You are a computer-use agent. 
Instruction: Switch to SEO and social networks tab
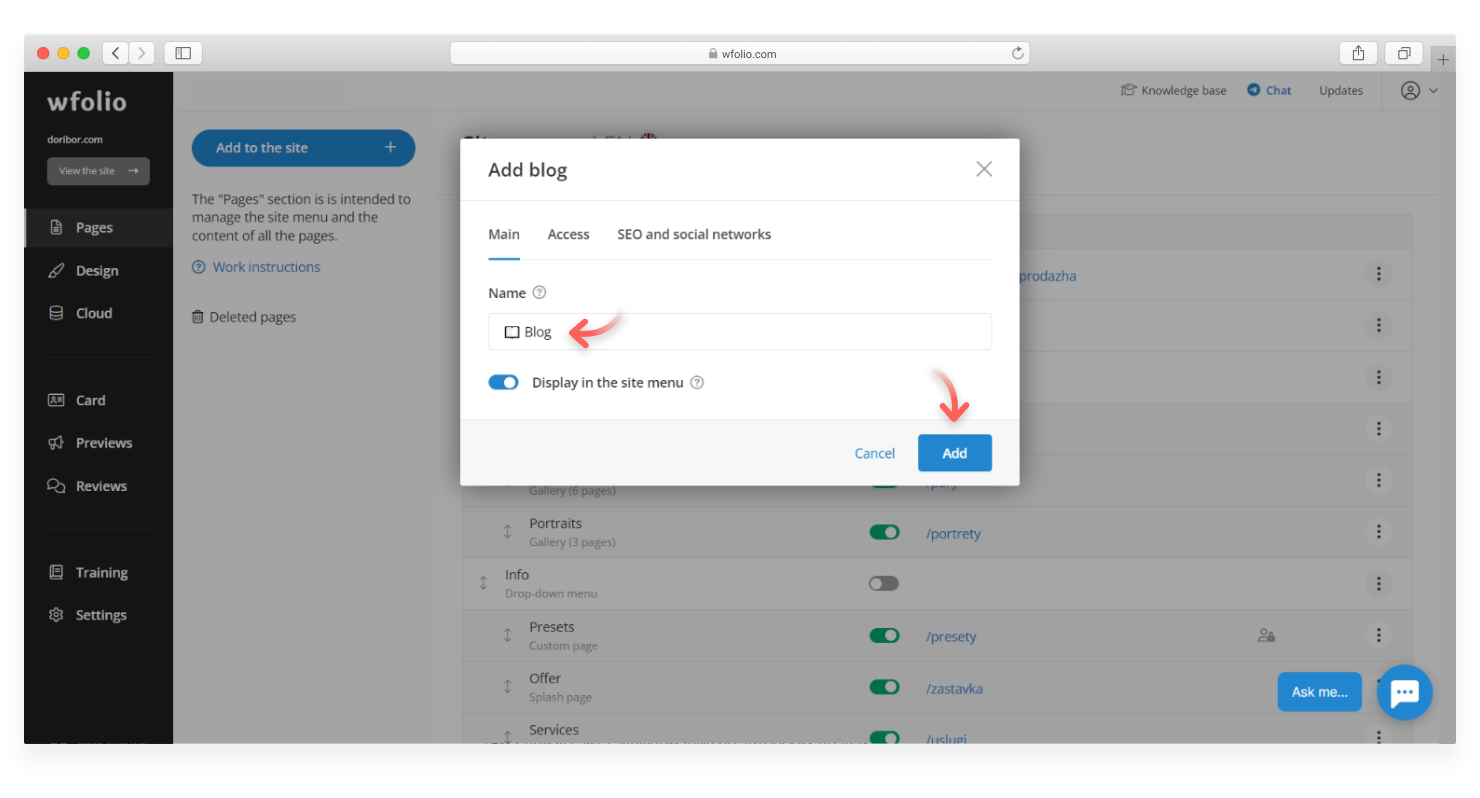(694, 234)
